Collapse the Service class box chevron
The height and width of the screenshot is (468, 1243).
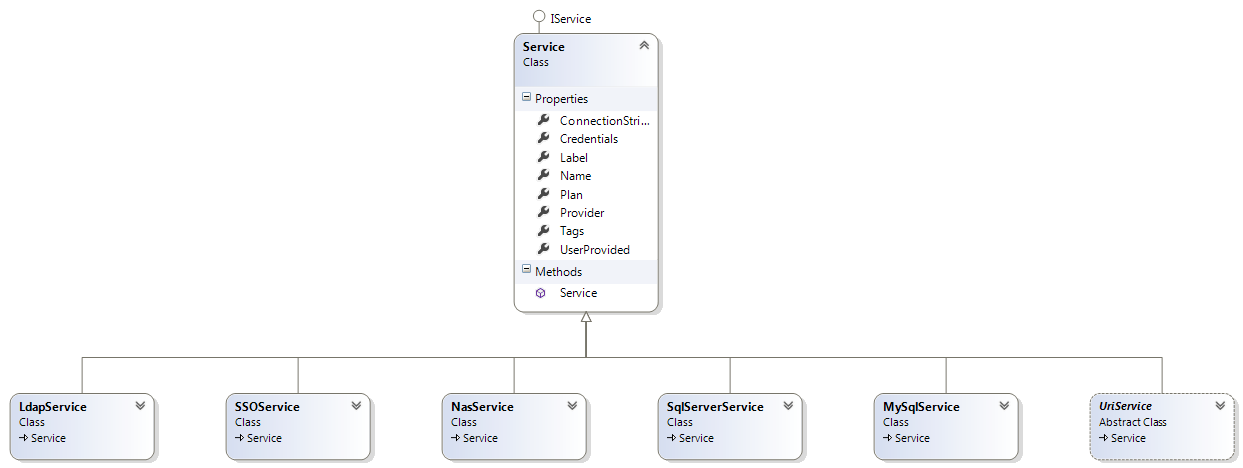(643, 46)
